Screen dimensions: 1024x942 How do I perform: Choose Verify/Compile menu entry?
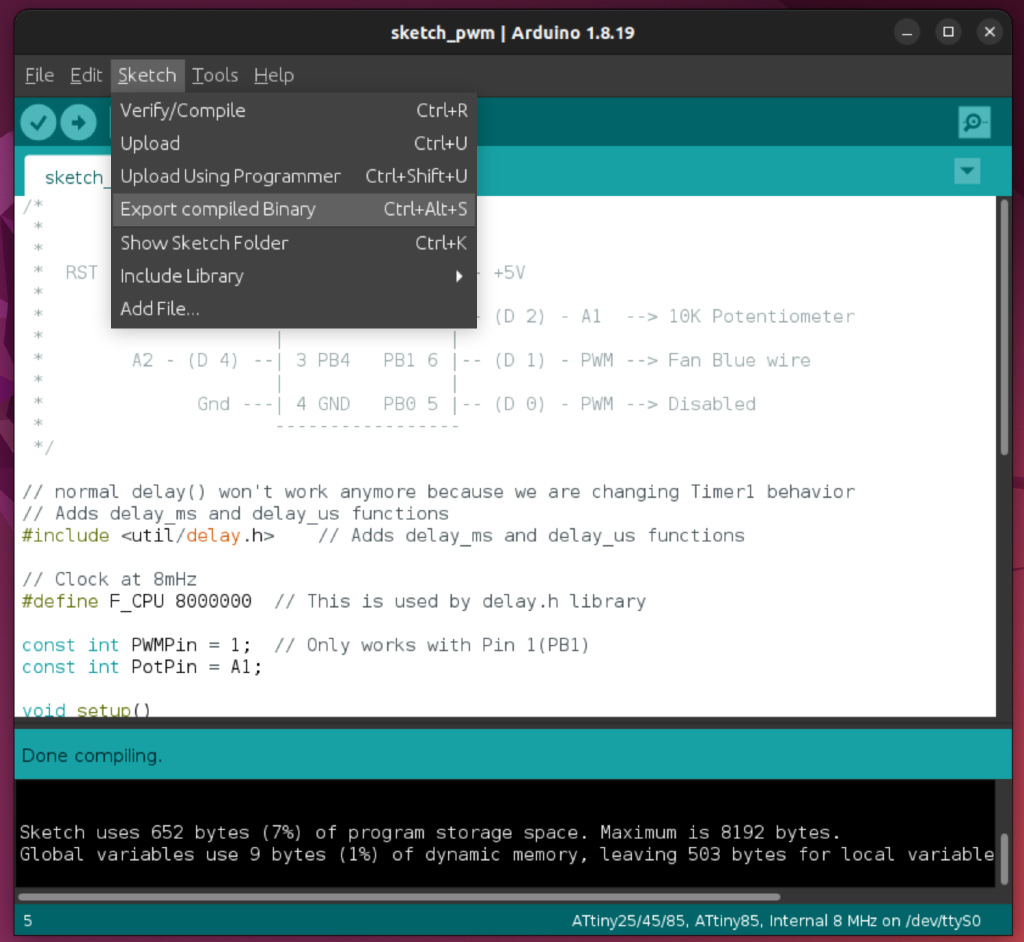182,110
